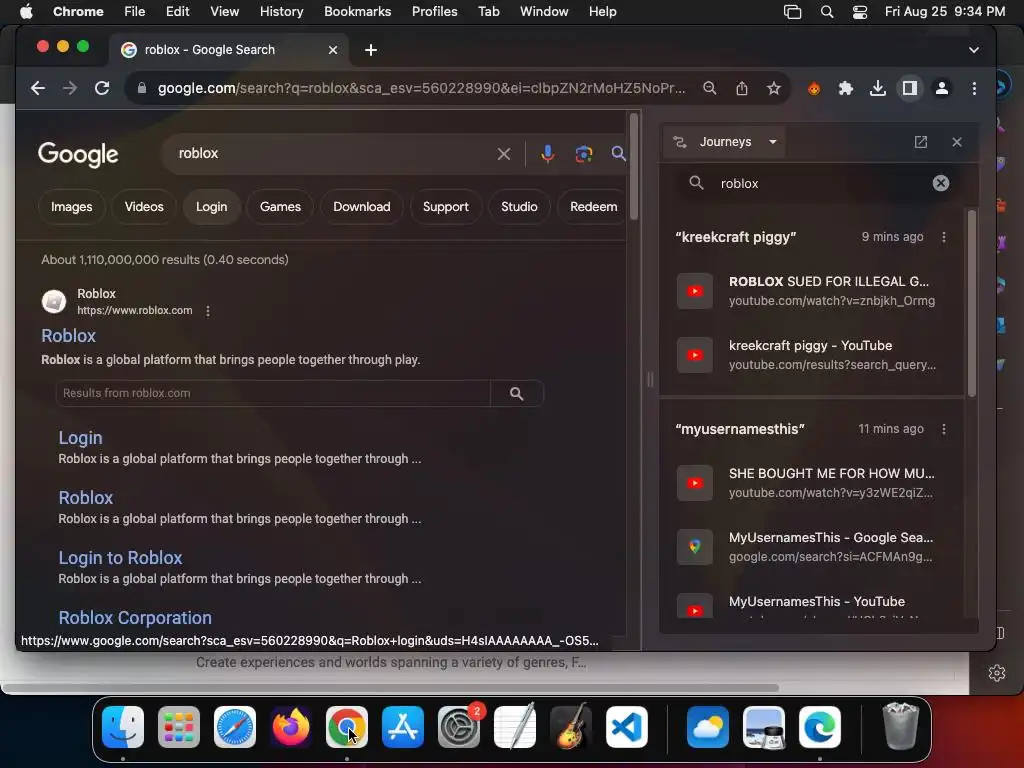This screenshot has width=1024, height=768.
Task: Open settings gear in background window
Action: pyautogui.click(x=997, y=673)
